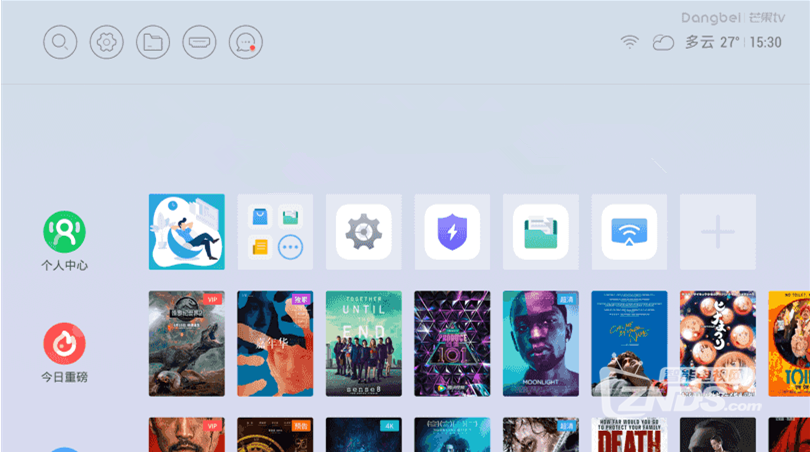Screen dimensions: 810x452
Task: Open the blue-orange hand poster
Action: (275, 344)
